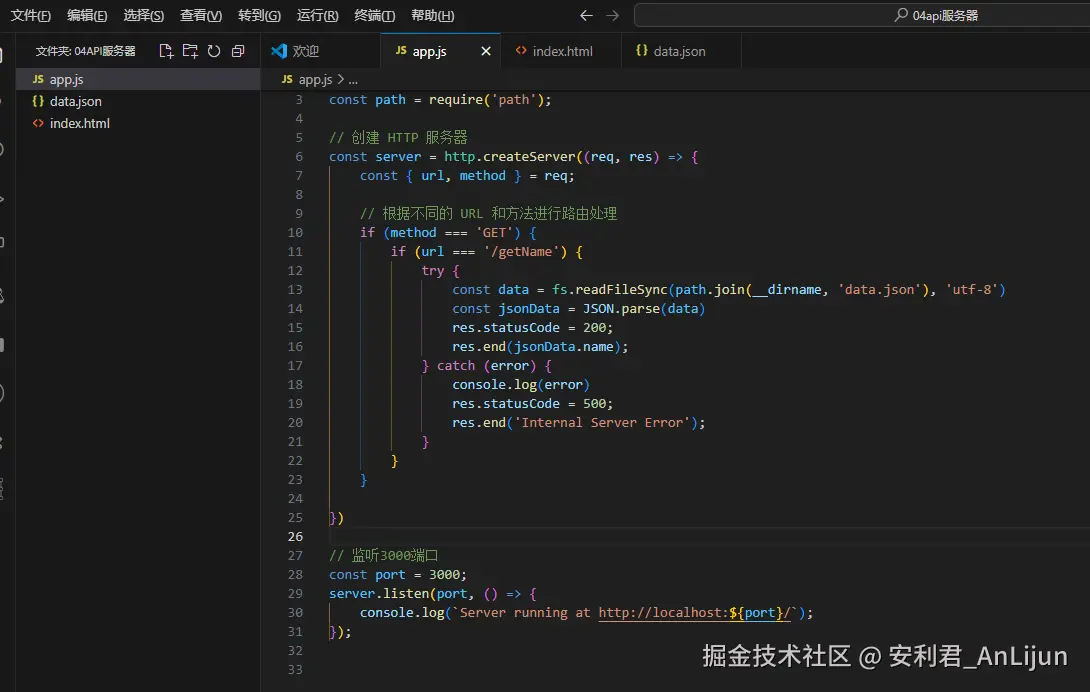Open the 编辑(E) menu

click(x=87, y=15)
